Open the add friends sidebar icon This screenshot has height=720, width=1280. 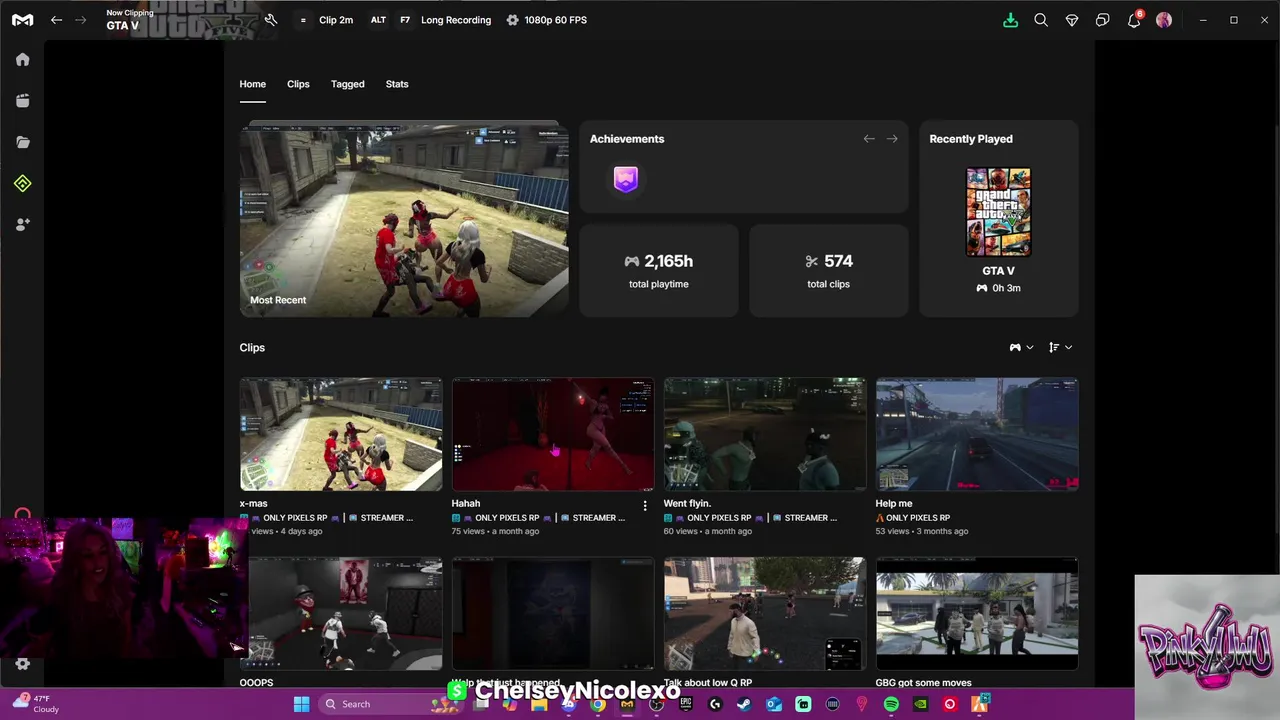(x=22, y=225)
